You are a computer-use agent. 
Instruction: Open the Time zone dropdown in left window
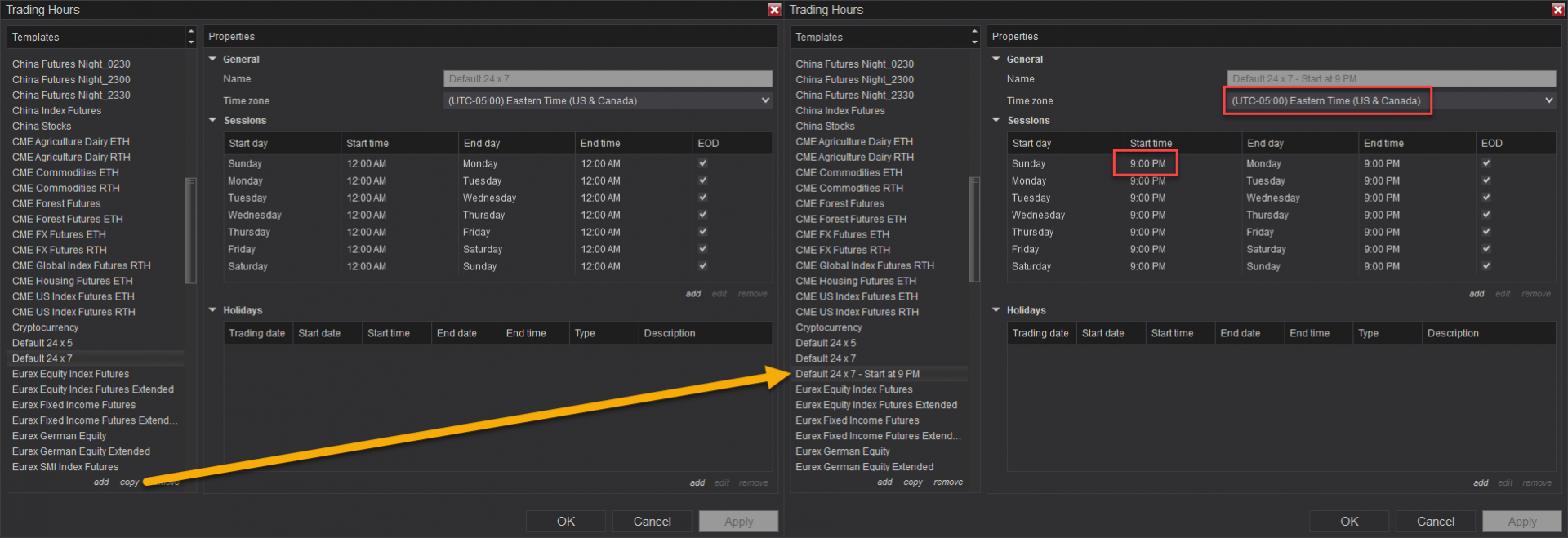point(608,100)
